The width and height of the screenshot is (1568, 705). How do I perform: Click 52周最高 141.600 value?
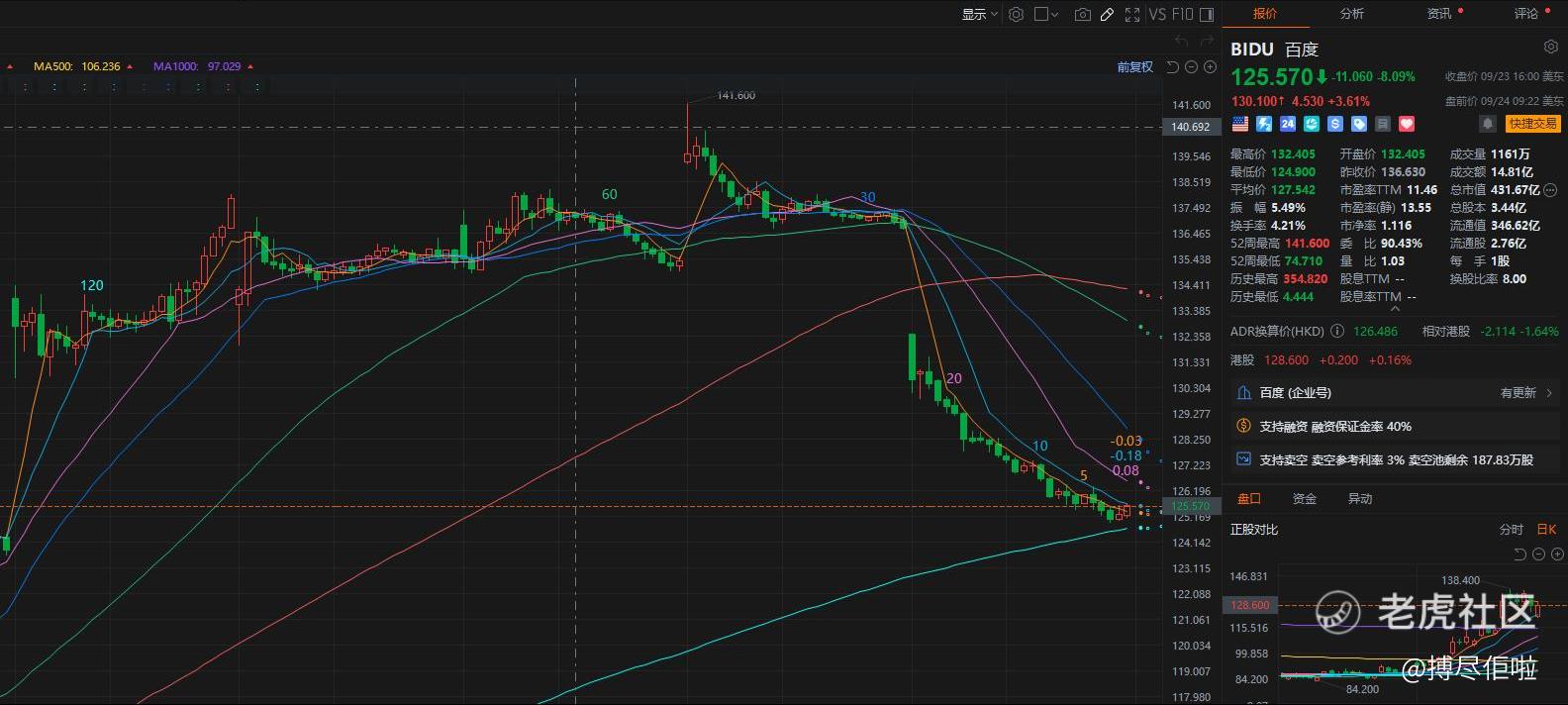tap(1307, 244)
